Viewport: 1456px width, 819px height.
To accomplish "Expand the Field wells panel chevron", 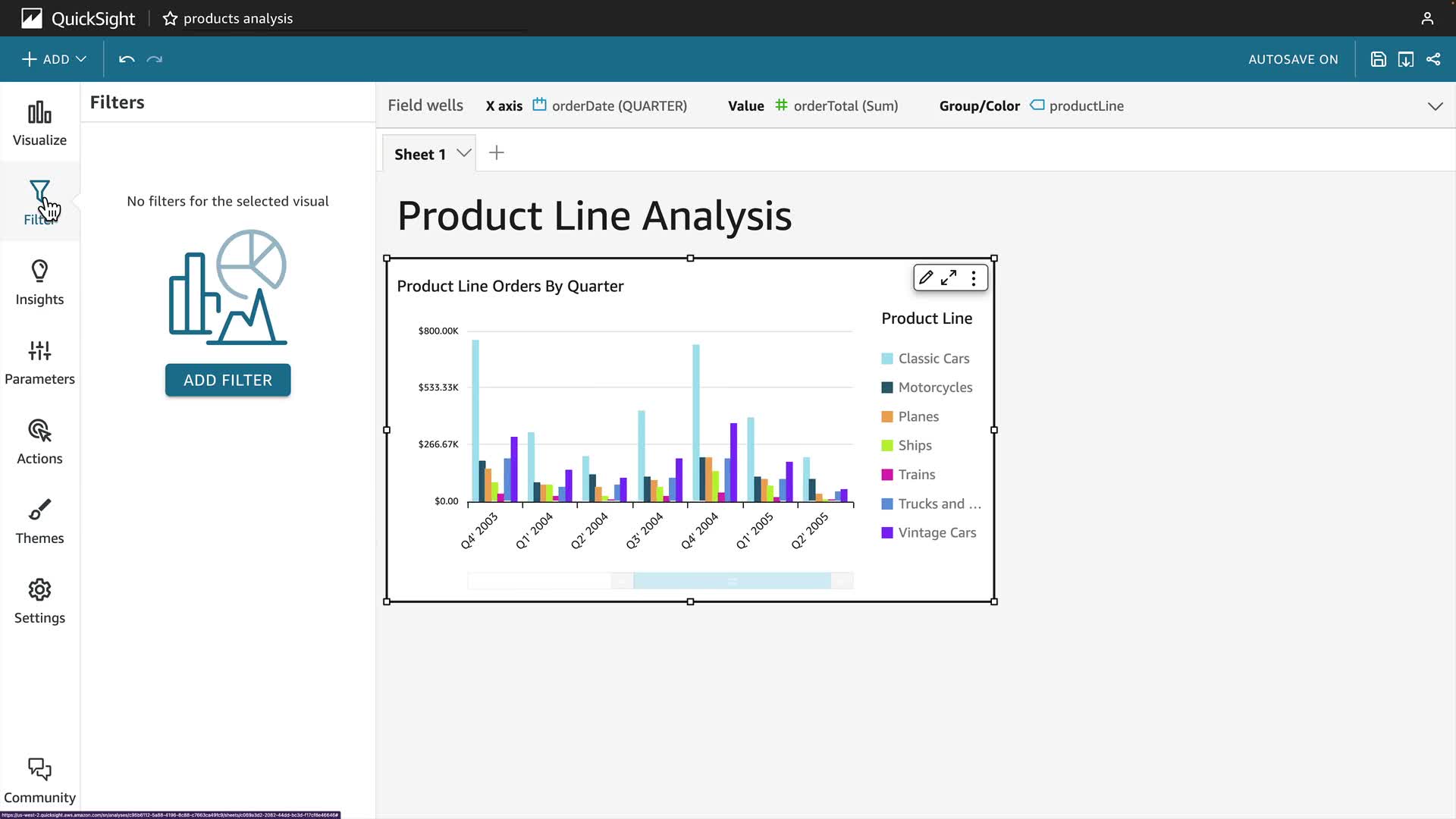I will tap(1435, 106).
